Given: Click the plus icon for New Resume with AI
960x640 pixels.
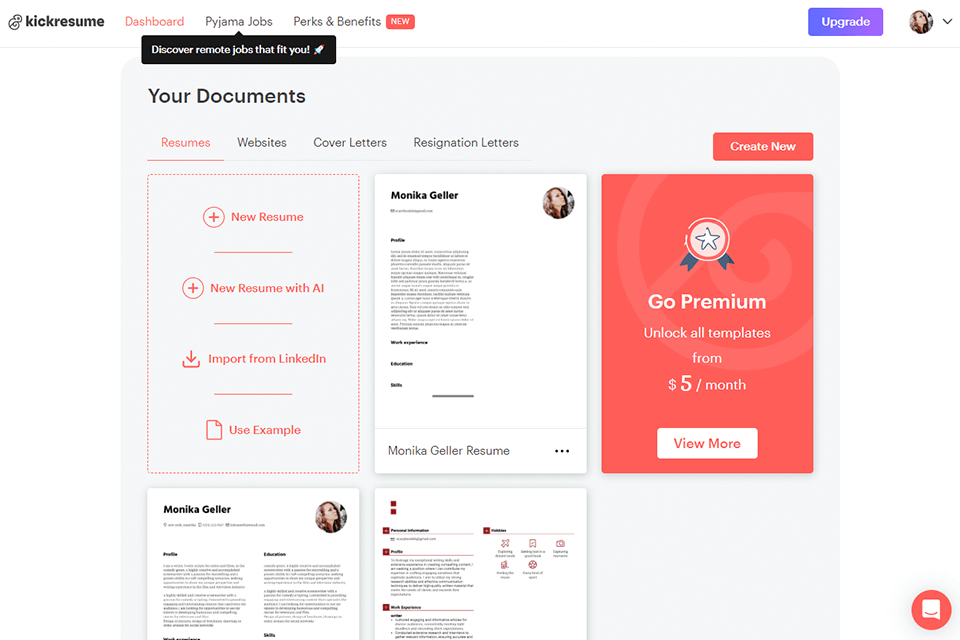Looking at the screenshot, I should (193, 288).
